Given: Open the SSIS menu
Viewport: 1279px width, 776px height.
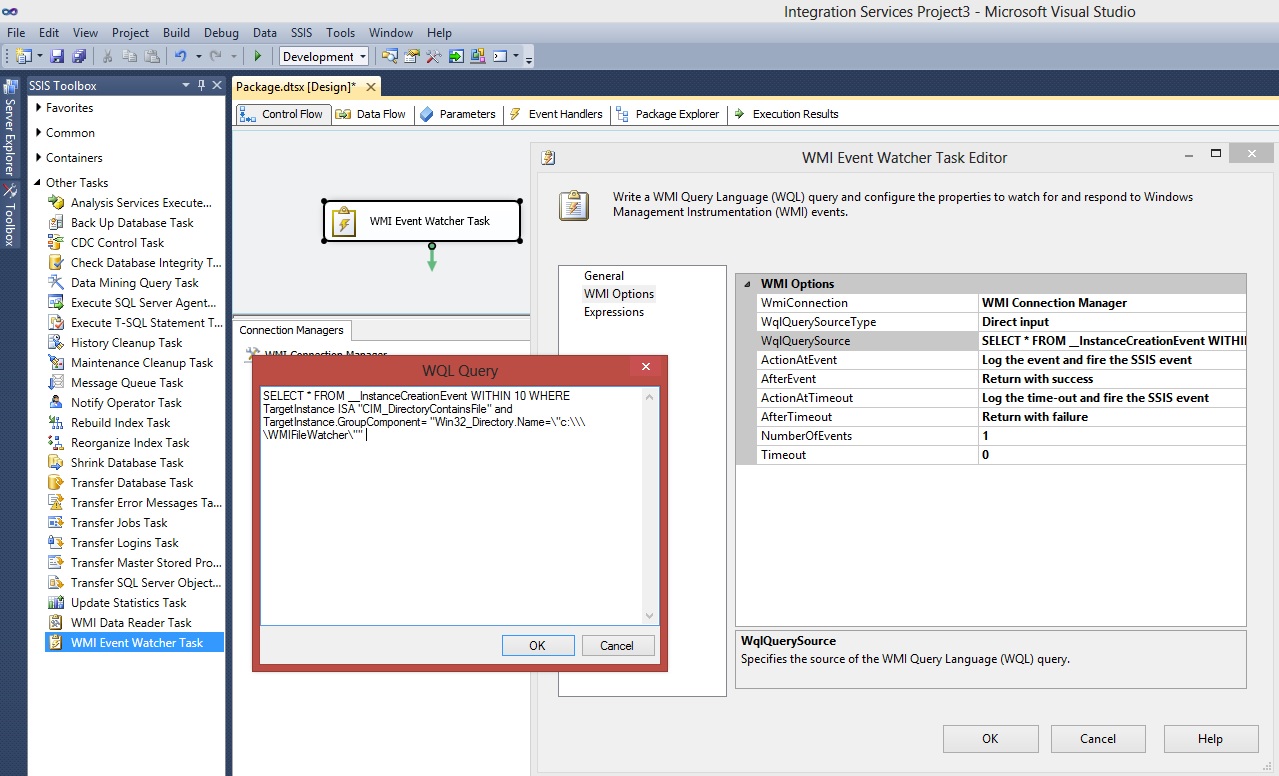Looking at the screenshot, I should click(301, 33).
